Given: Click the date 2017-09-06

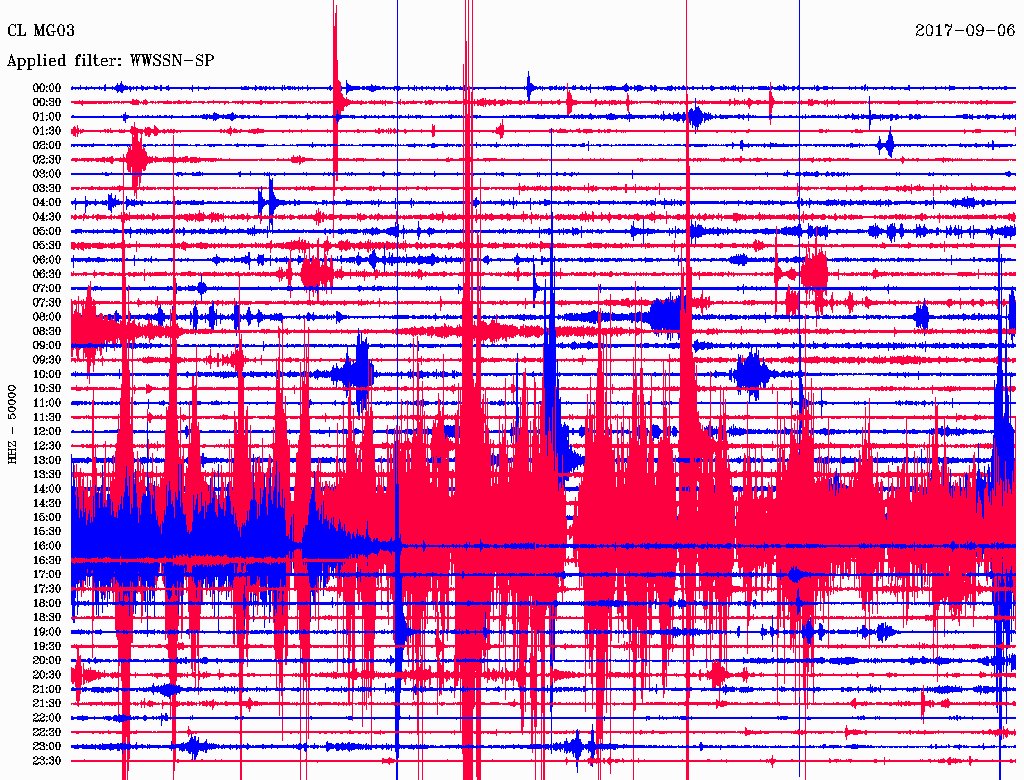Looking at the screenshot, I should click(965, 31).
